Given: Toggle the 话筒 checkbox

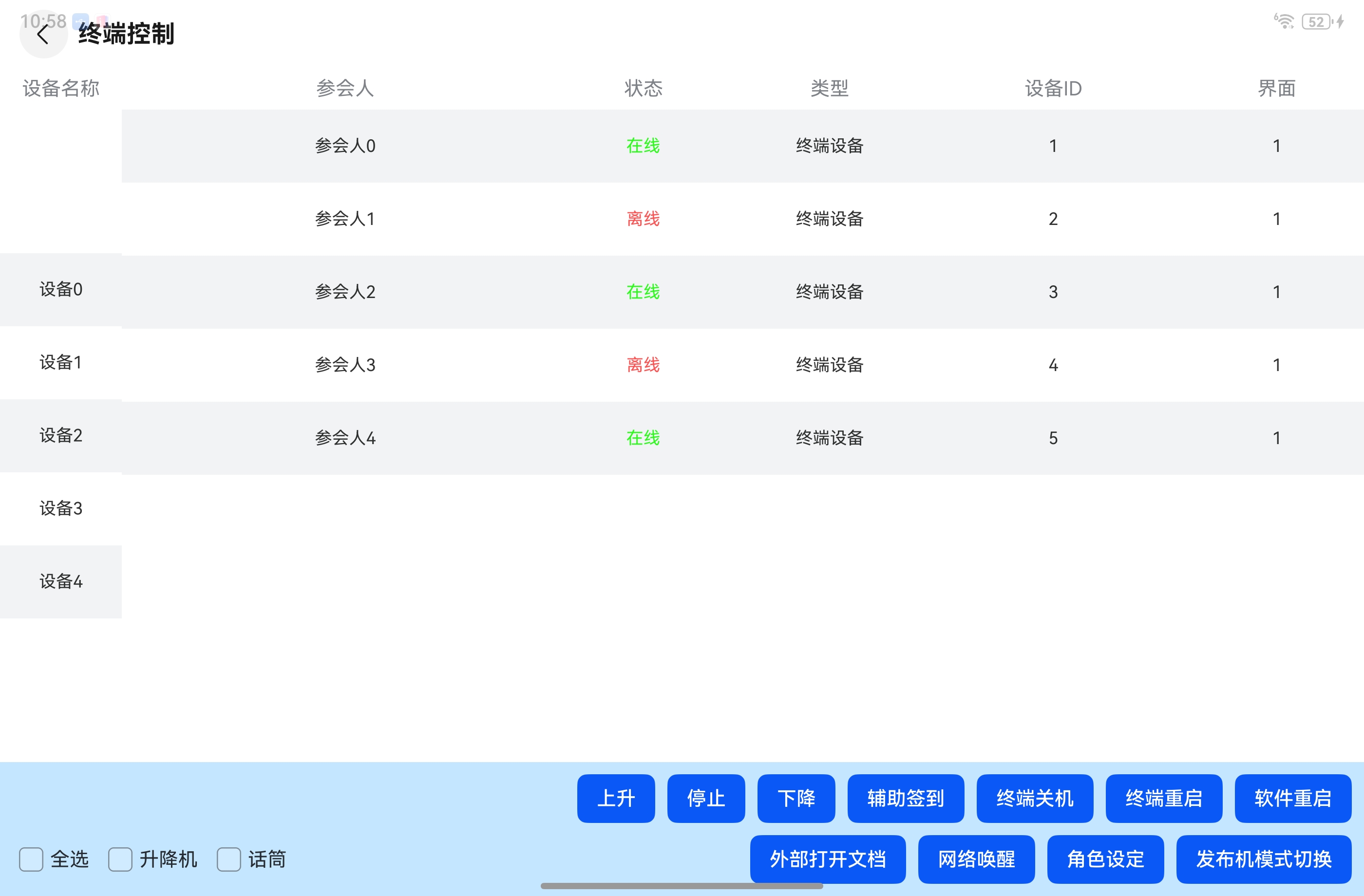Looking at the screenshot, I should coord(228,859).
